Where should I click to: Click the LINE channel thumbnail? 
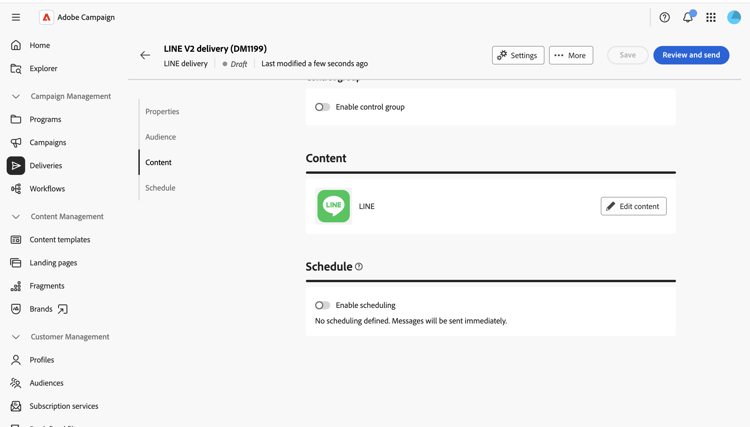pos(333,206)
